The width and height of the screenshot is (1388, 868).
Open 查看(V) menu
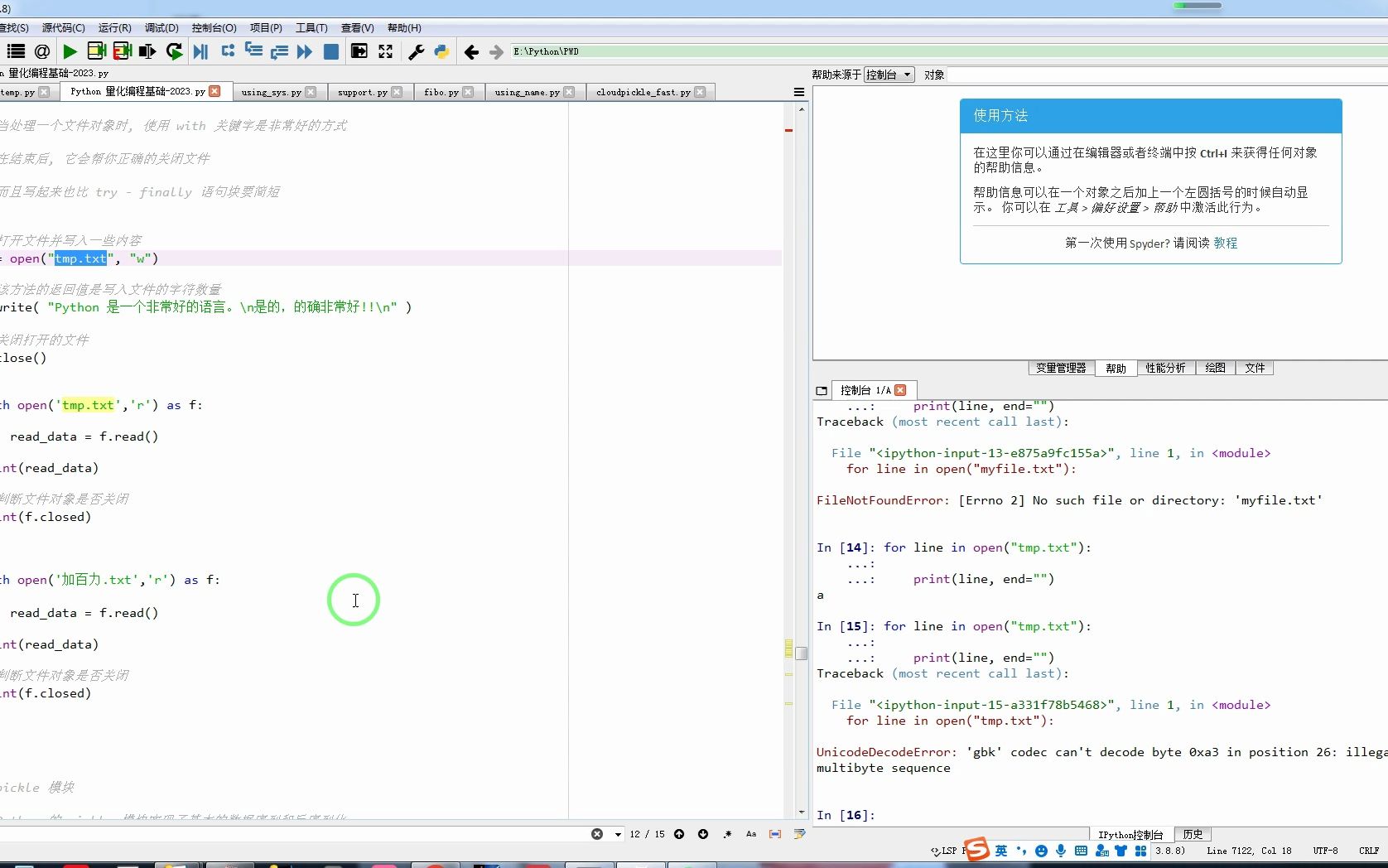tap(357, 27)
